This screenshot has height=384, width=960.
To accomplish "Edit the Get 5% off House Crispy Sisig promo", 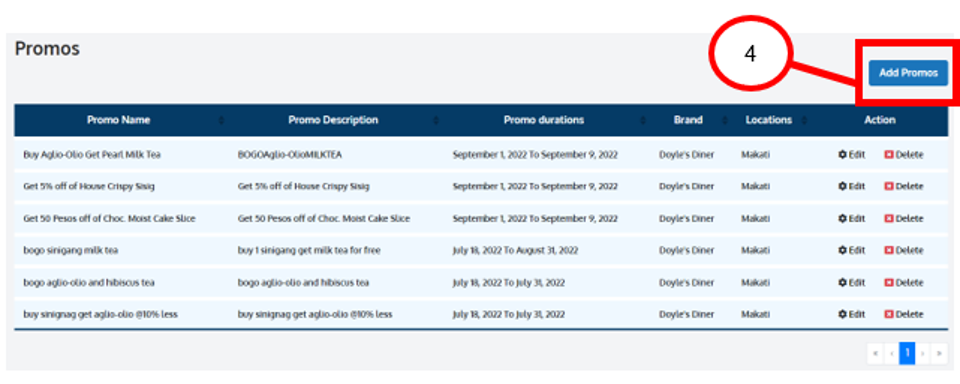I will point(851,187).
